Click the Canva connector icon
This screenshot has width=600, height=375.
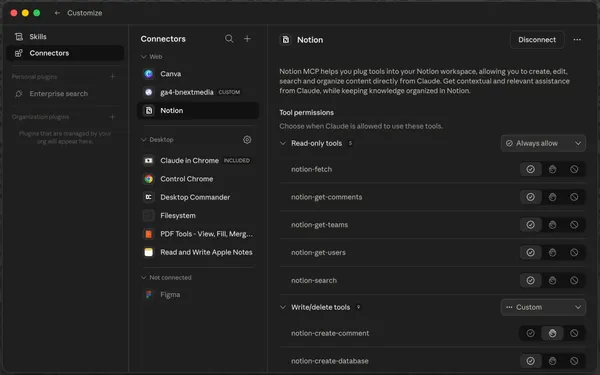tap(148, 74)
